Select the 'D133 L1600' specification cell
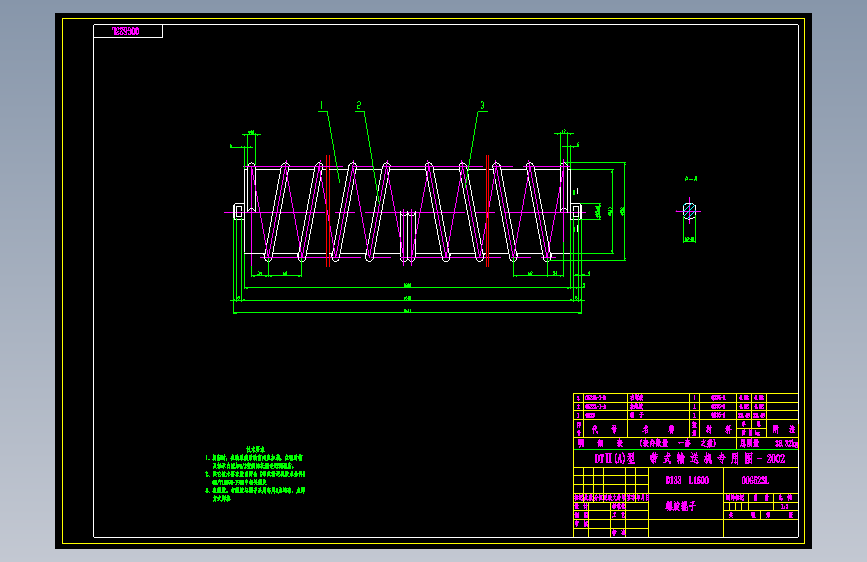Image resolution: width=867 pixels, height=562 pixels. click(686, 480)
